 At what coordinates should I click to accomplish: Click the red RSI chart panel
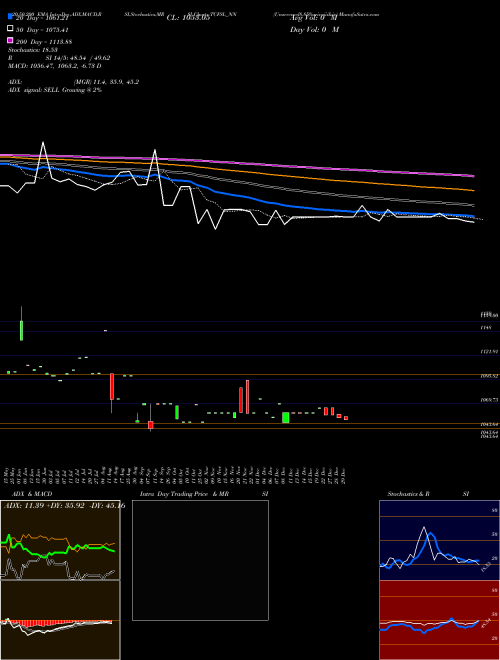pyautogui.click(x=439, y=620)
